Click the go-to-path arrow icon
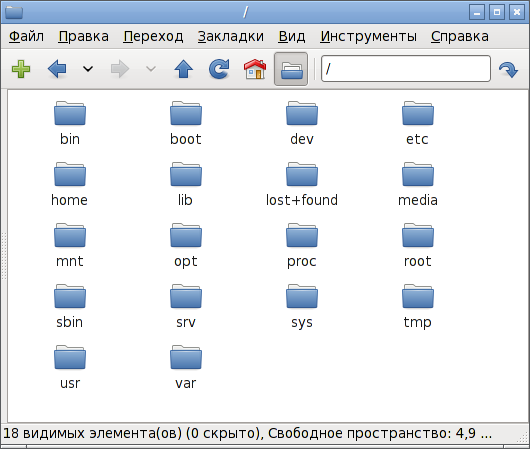This screenshot has height=449, width=530. pos(508,70)
